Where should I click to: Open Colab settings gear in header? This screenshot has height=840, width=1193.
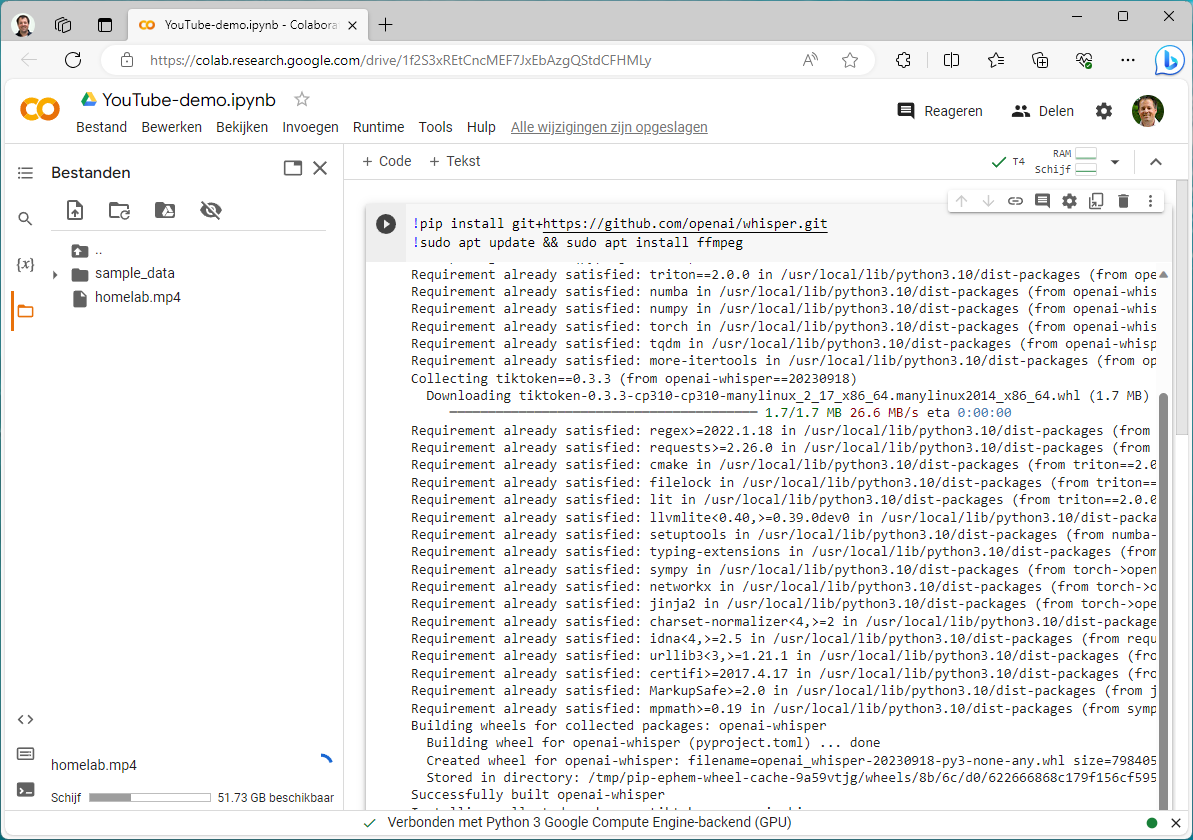click(1104, 111)
